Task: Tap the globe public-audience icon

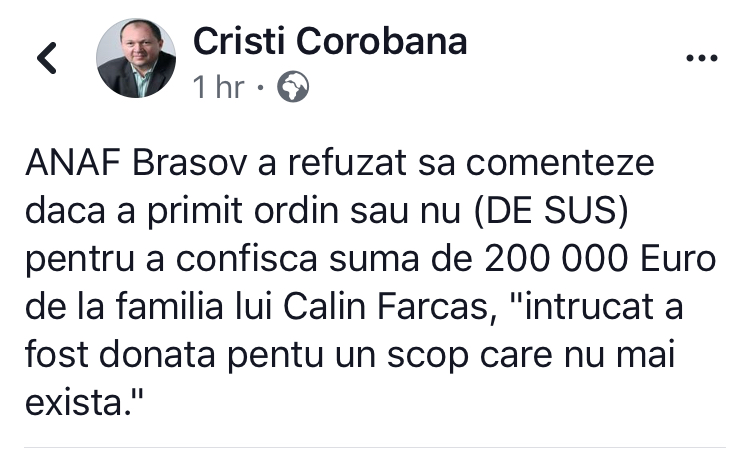Action: (x=293, y=87)
